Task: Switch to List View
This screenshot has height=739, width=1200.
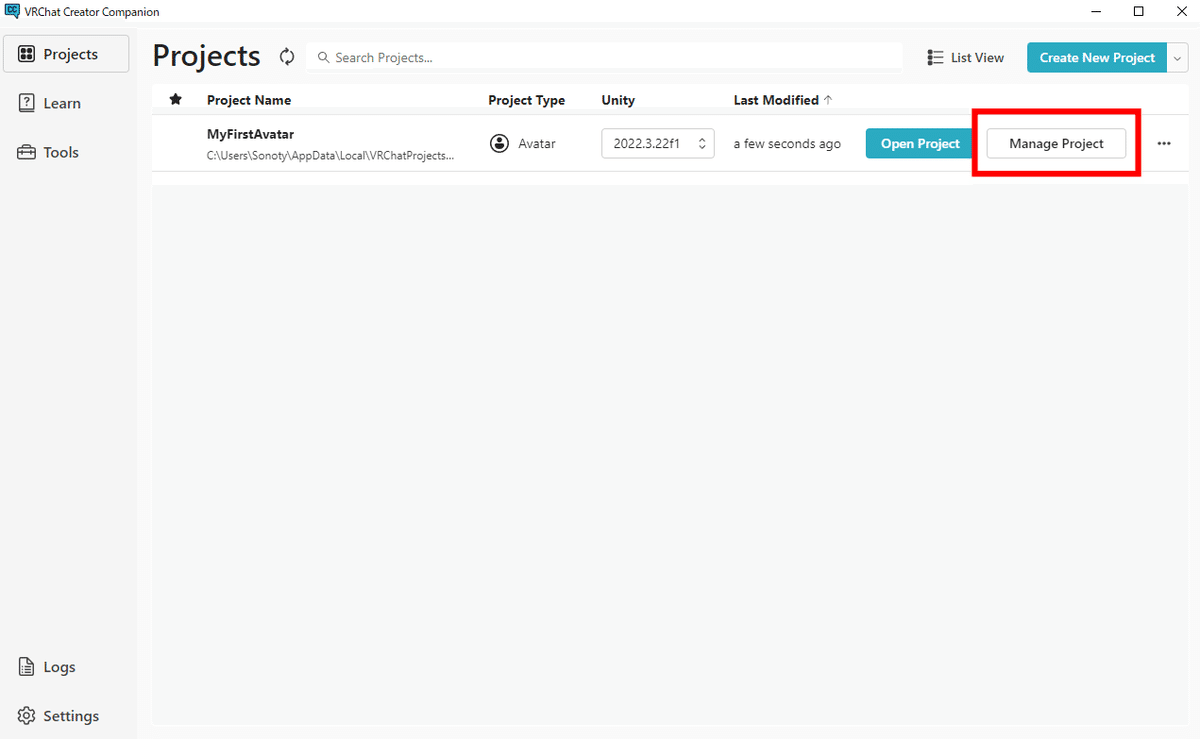Action: coord(965,57)
